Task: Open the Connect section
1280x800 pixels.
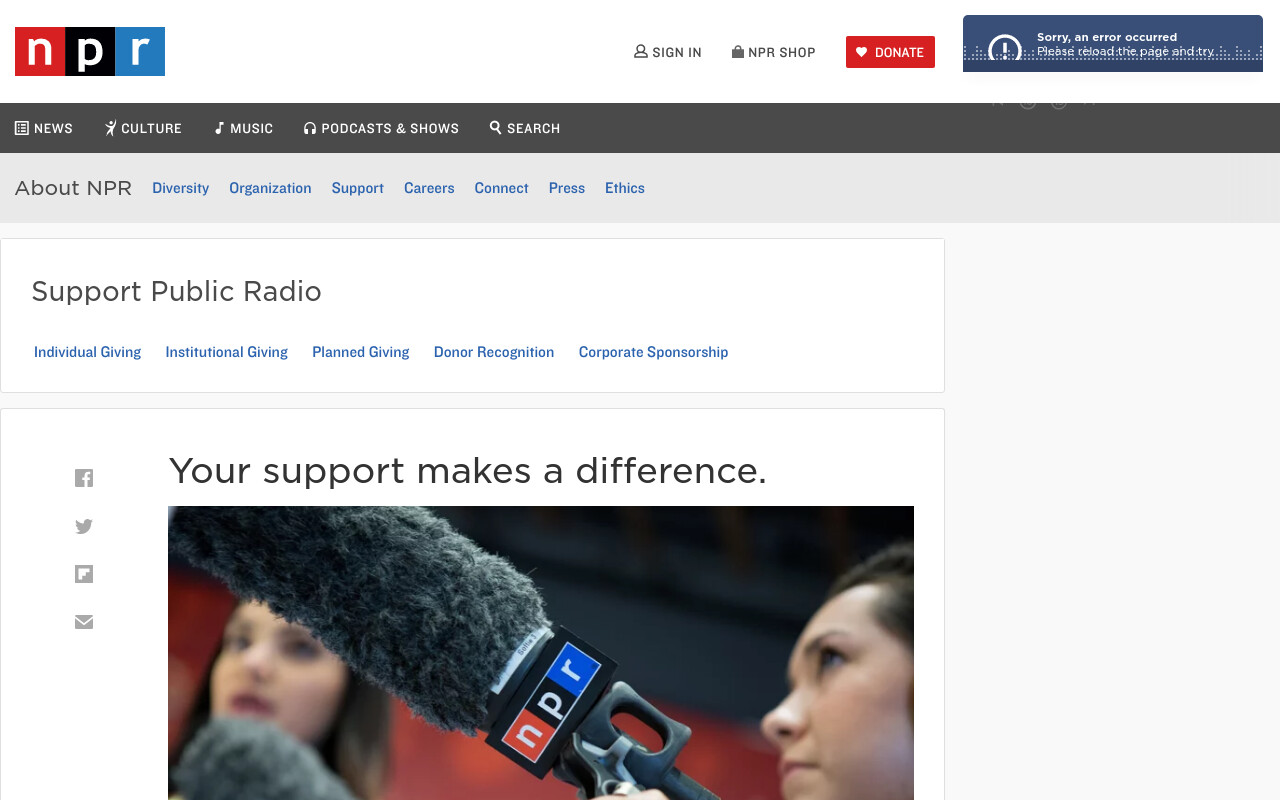Action: click(x=501, y=188)
